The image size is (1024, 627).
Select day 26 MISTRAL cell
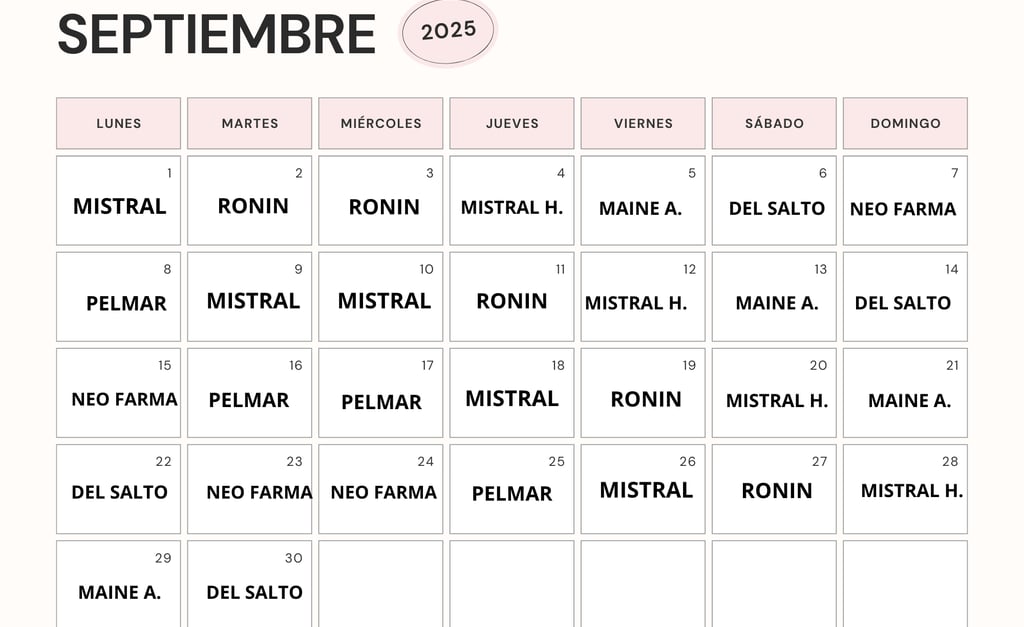[643, 489]
